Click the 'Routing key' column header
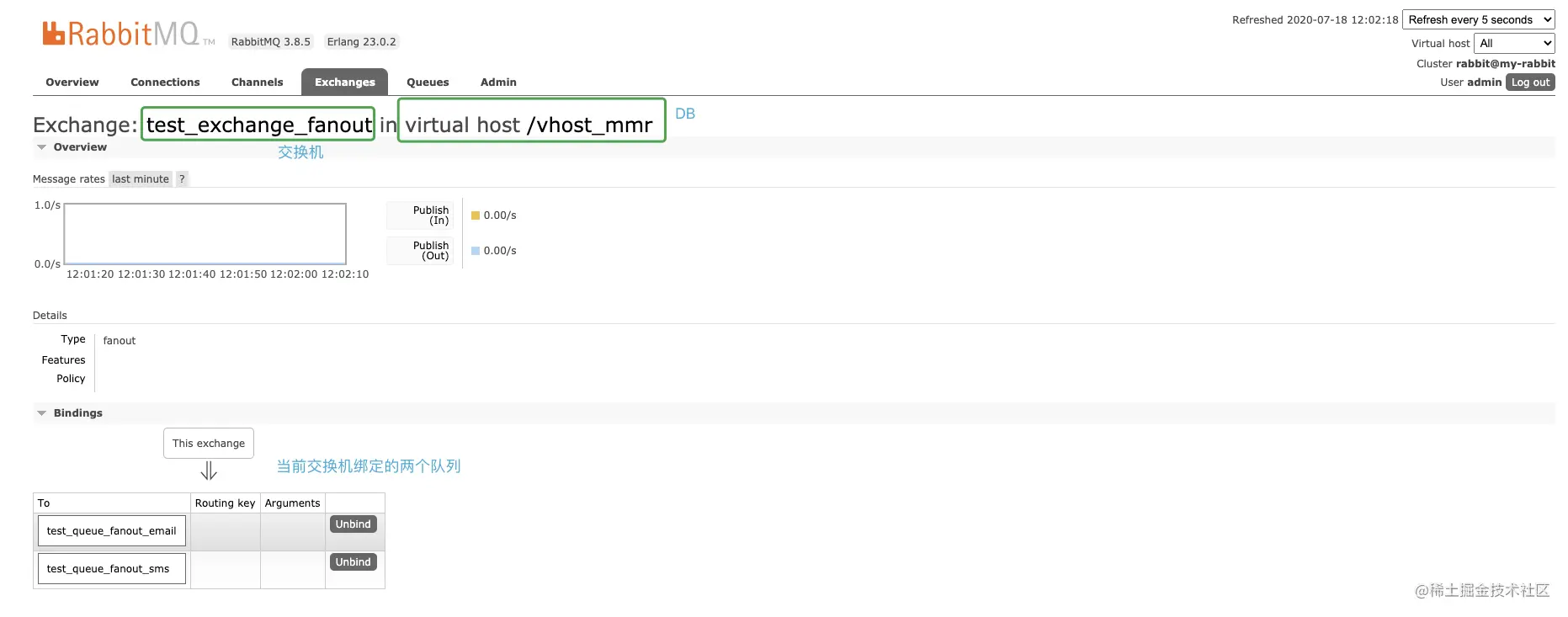This screenshot has height=617, width=1568. click(x=225, y=503)
